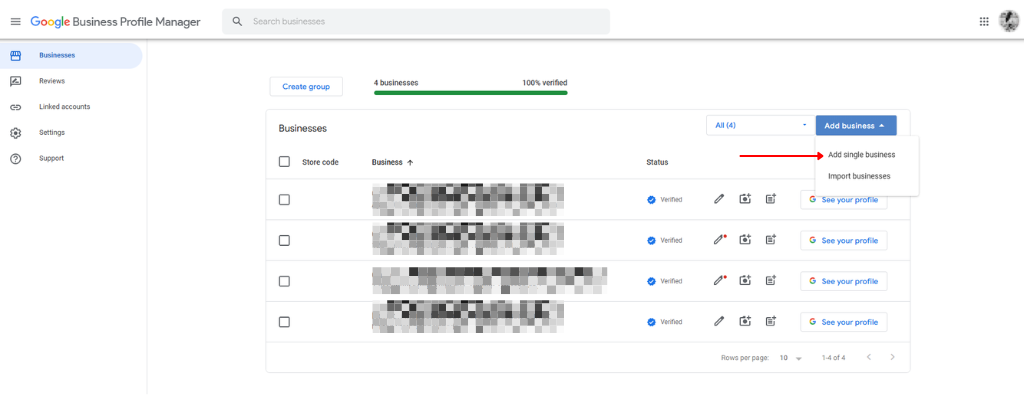This screenshot has width=1024, height=400.
Task: Go to the next page arrow
Action: pos(892,357)
